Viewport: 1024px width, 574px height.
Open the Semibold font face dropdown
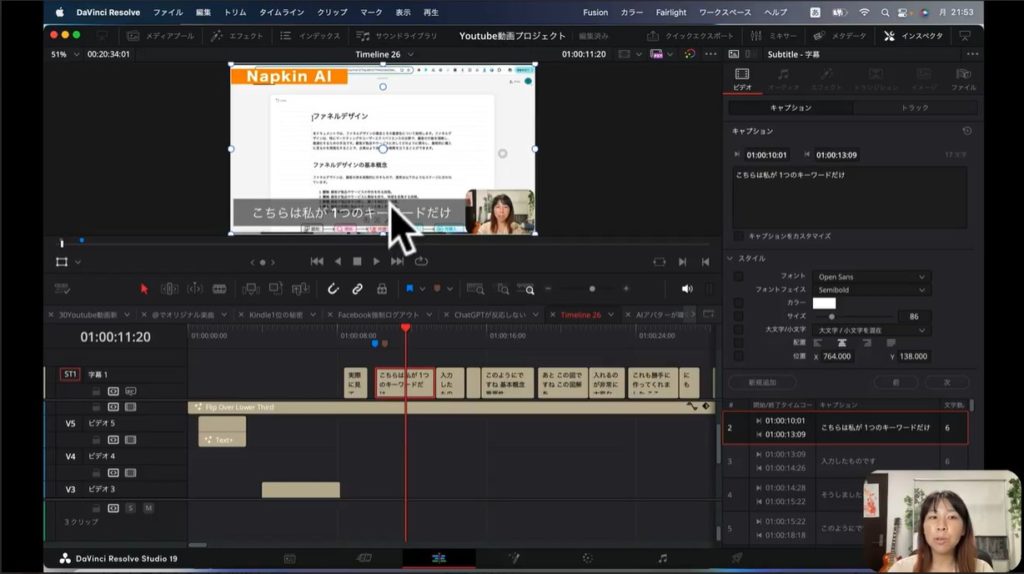pyautogui.click(x=871, y=290)
